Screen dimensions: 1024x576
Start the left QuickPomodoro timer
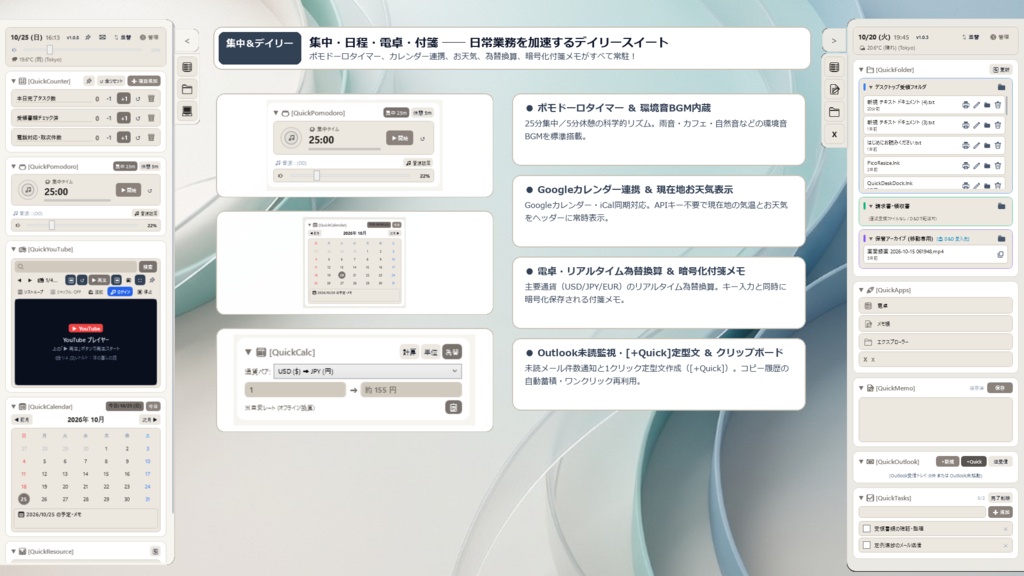coord(129,190)
